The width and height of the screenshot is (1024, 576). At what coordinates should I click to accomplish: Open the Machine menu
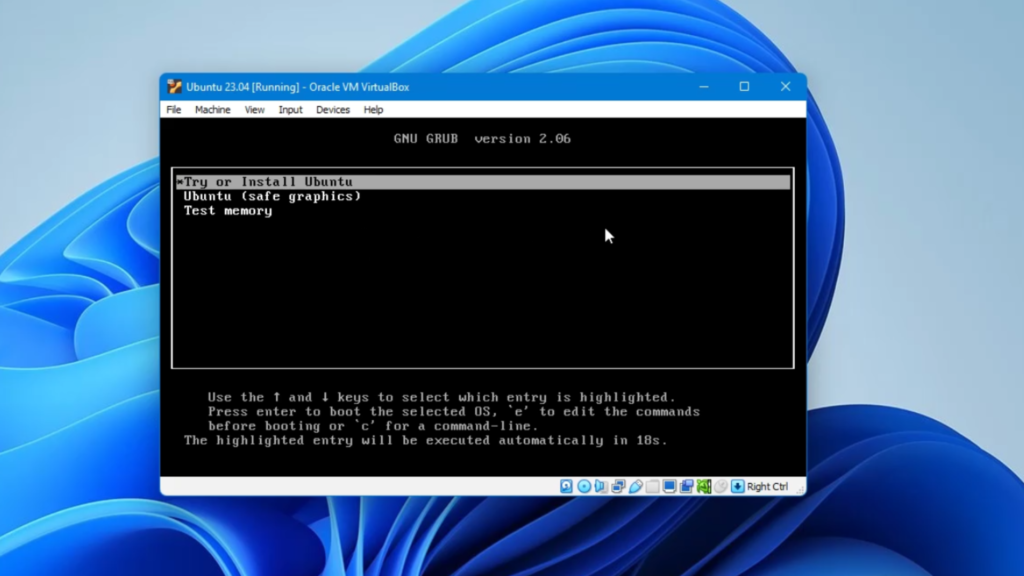pyautogui.click(x=212, y=110)
